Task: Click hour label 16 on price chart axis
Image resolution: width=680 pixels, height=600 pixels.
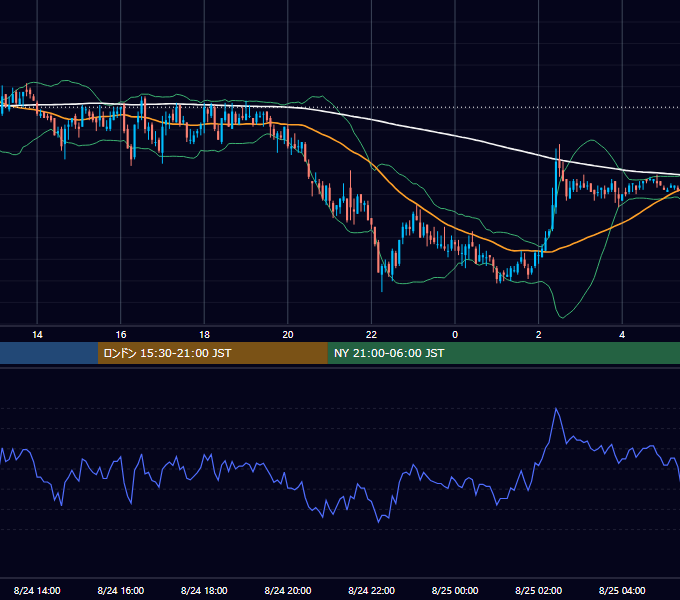Action: (x=121, y=335)
